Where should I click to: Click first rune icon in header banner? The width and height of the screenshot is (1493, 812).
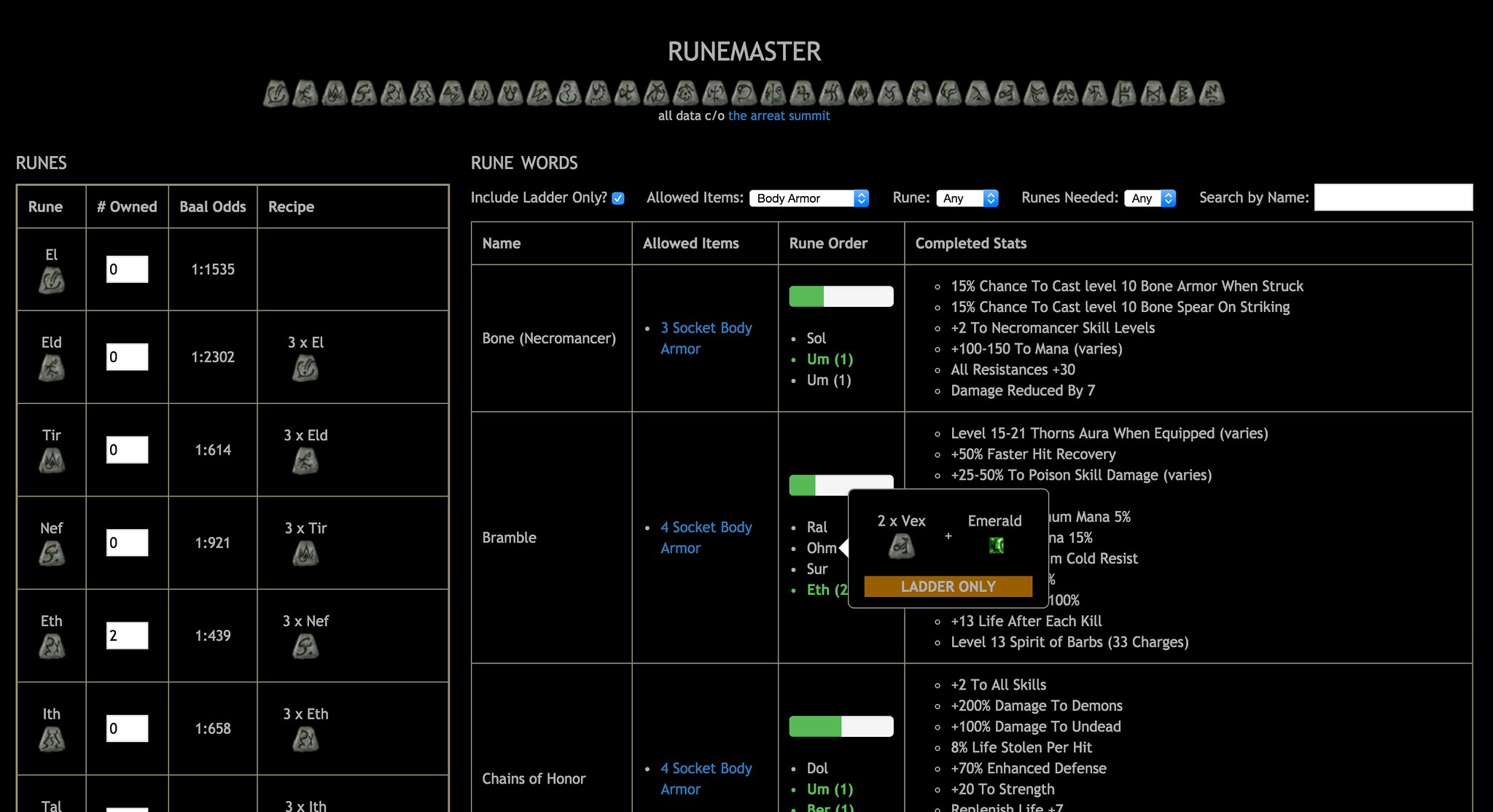(276, 94)
